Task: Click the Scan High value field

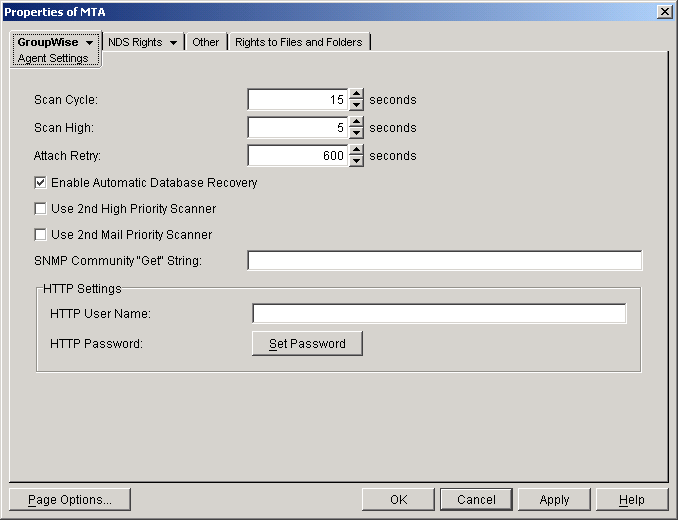Action: click(298, 128)
